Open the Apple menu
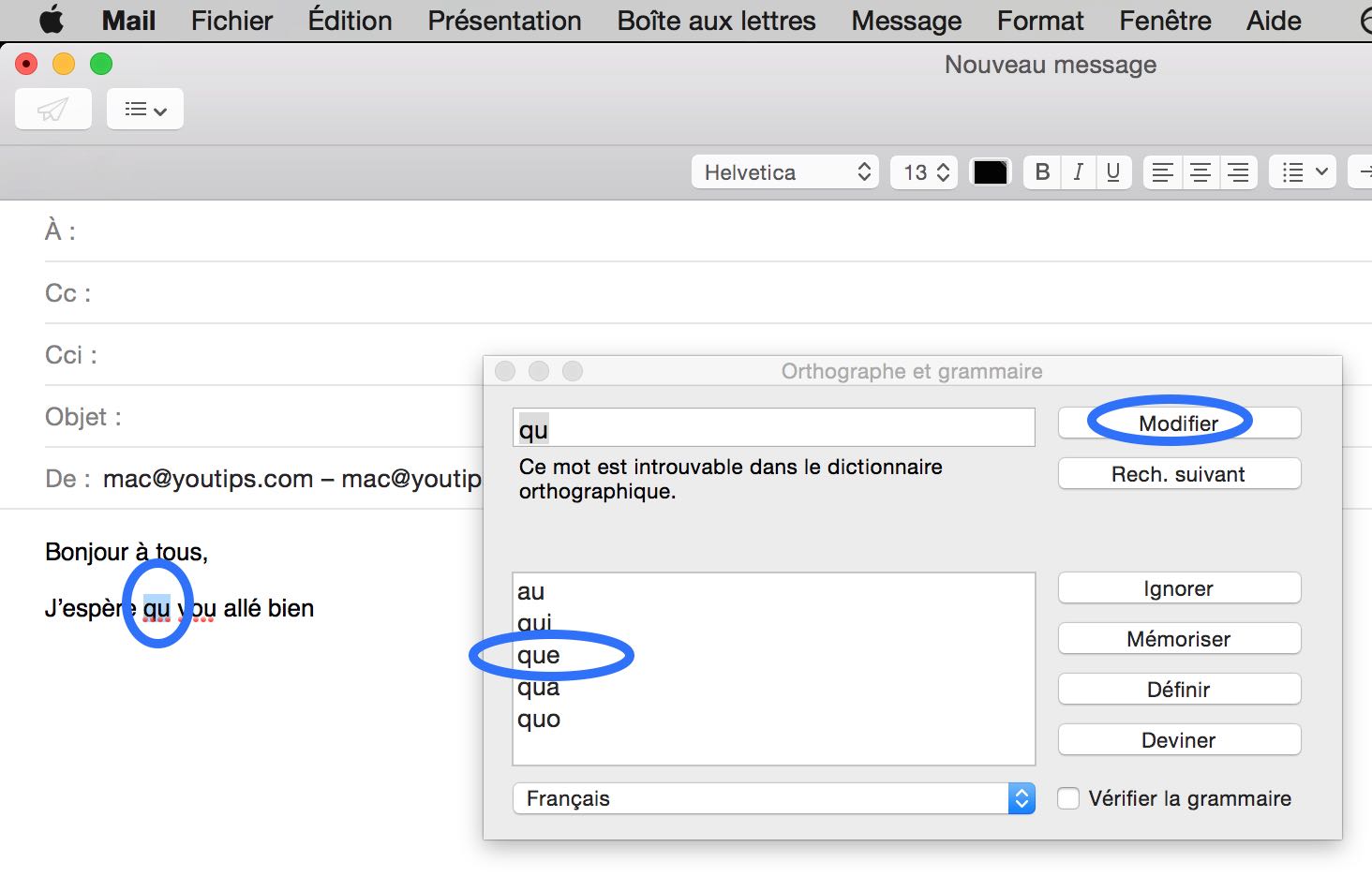Screen dimensions: 1372x877 tap(52, 20)
